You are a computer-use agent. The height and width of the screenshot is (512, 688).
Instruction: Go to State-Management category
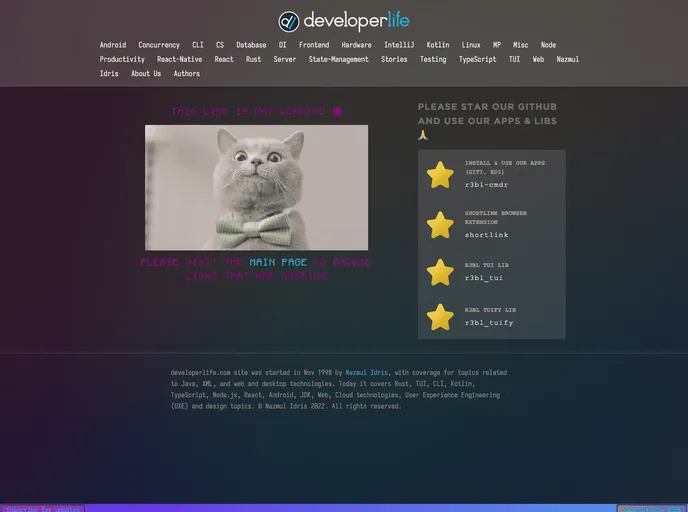pyautogui.click(x=338, y=59)
